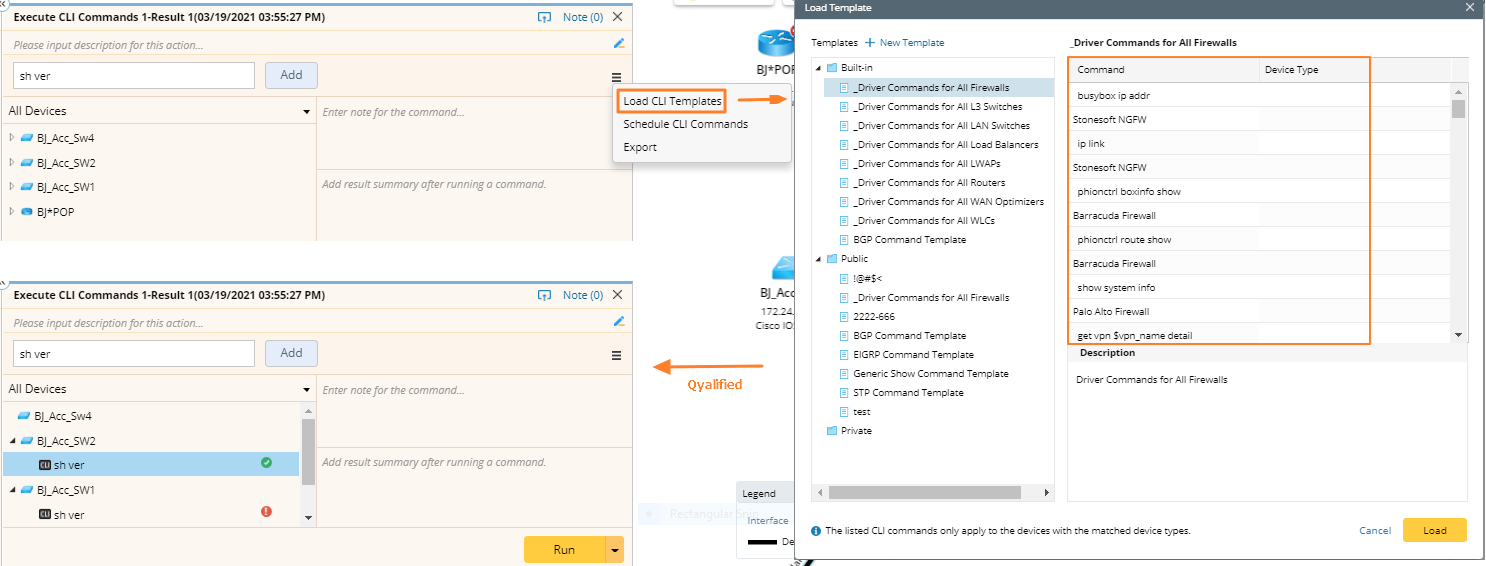Click the info icon beside the CLI commands notice

[x=816, y=531]
